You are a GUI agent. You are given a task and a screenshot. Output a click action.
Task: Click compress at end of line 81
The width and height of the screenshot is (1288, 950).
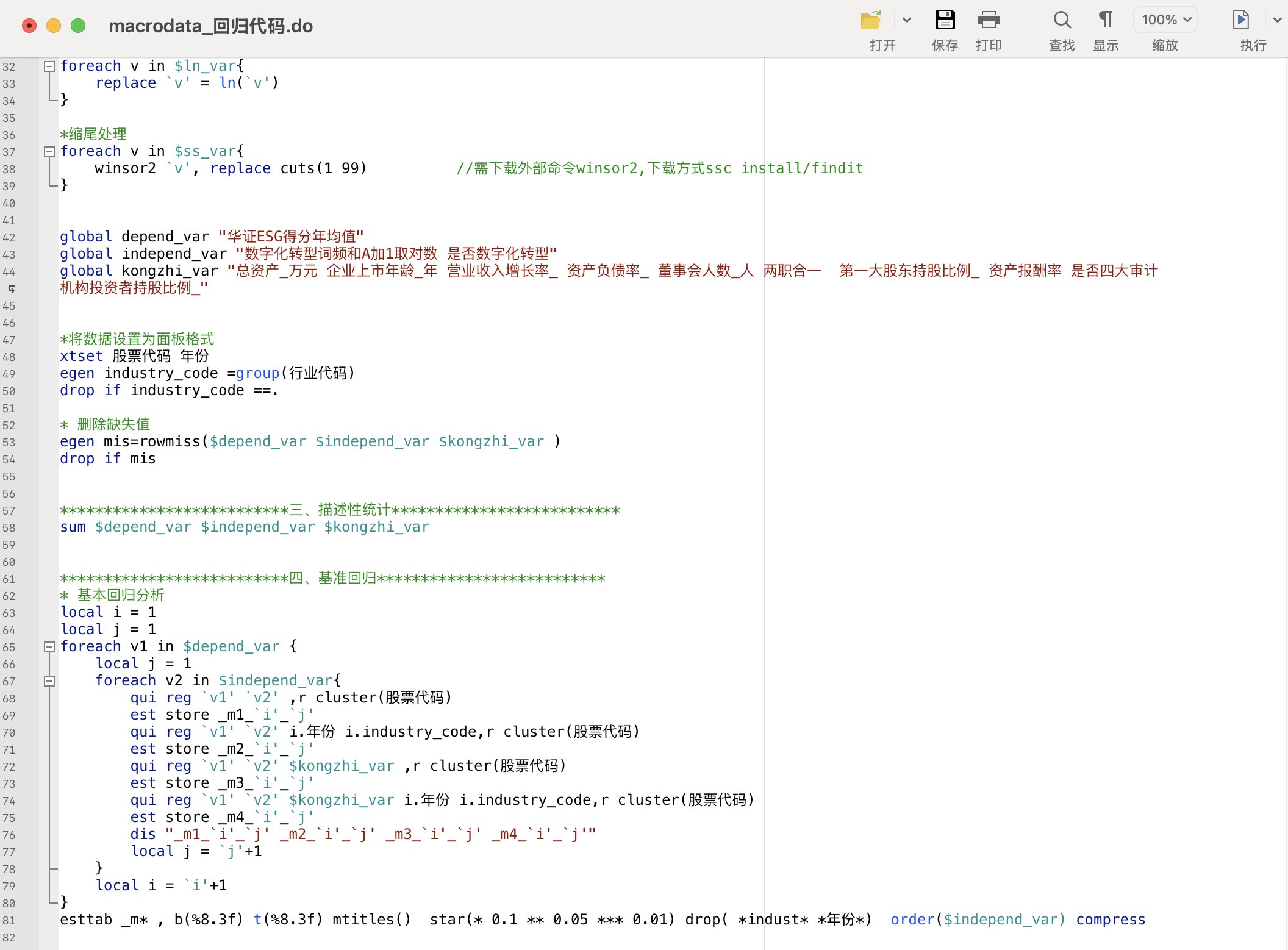point(1111,920)
